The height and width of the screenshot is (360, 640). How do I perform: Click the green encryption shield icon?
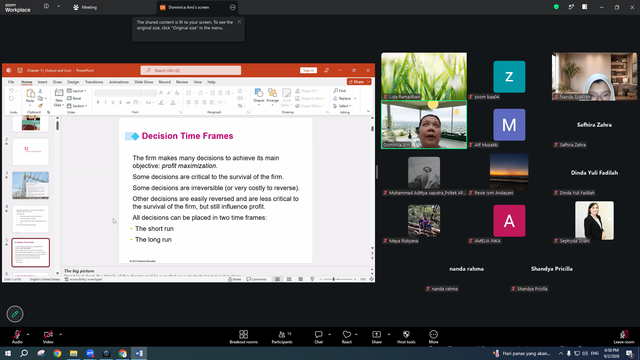556,7
